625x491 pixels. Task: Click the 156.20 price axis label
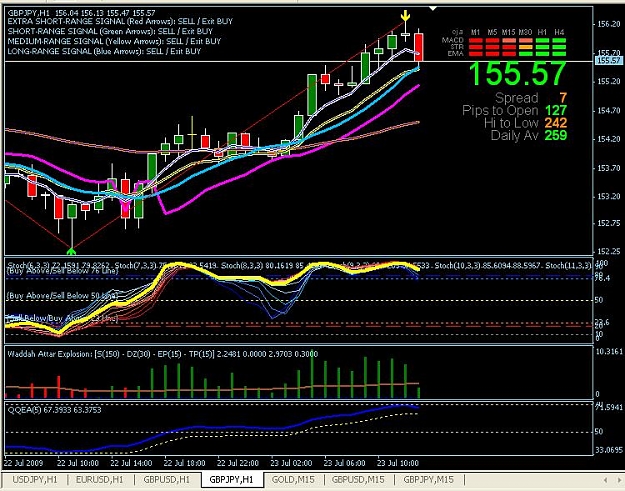pos(609,24)
